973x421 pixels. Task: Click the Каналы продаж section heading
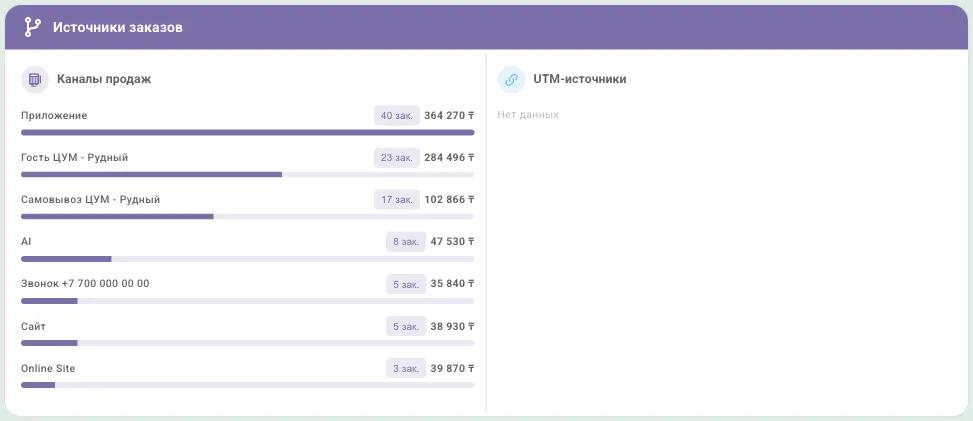(104, 79)
